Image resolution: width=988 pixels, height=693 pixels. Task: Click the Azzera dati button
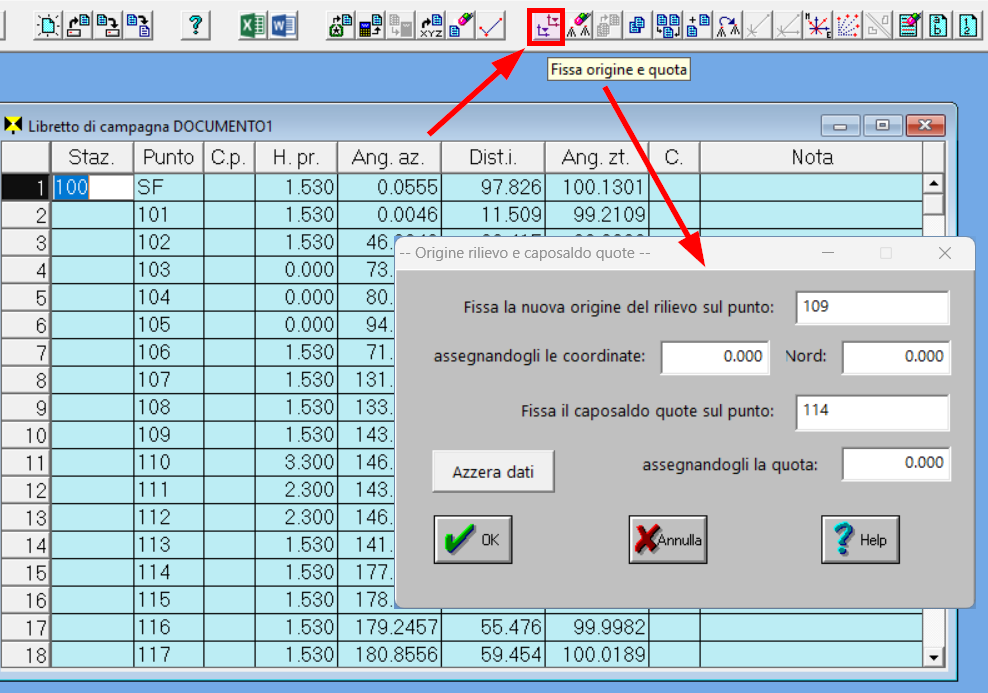click(x=493, y=472)
